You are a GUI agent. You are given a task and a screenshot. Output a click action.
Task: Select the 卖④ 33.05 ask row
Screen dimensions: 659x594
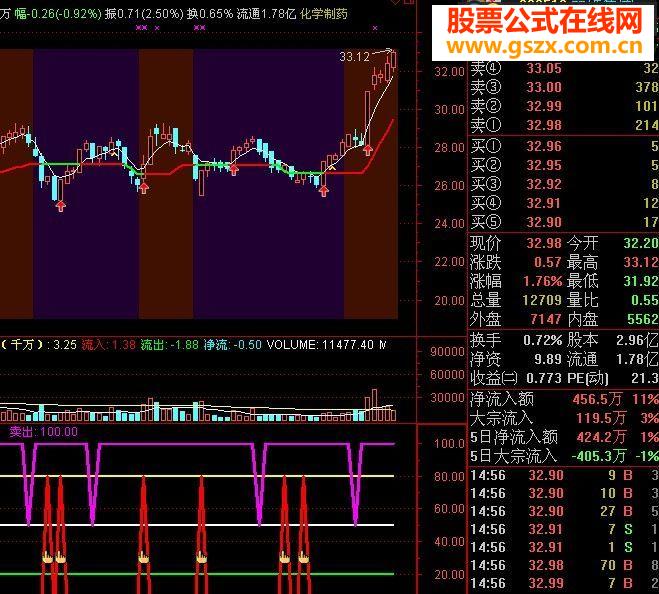563,68
